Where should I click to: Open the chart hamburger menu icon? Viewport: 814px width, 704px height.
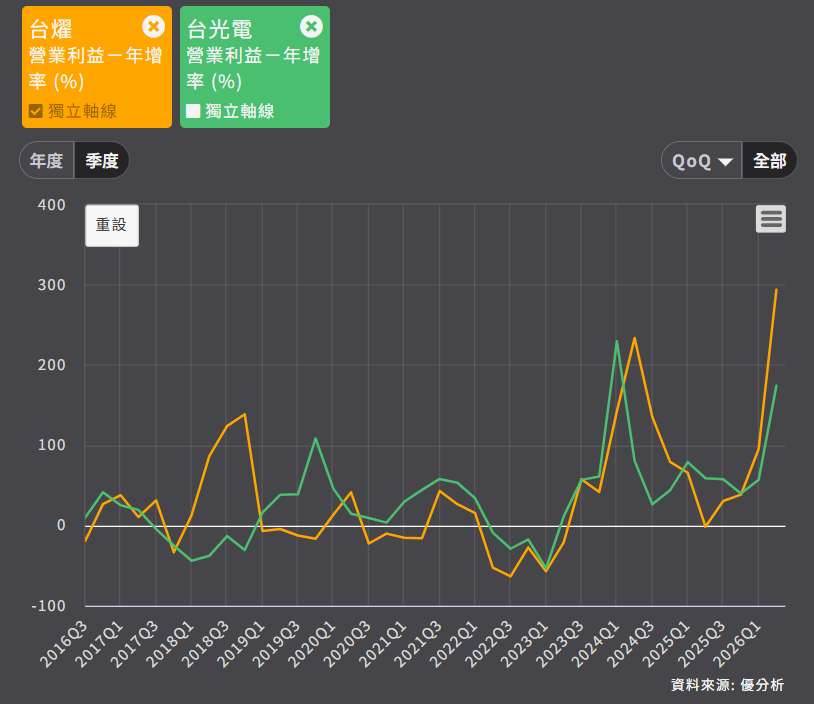(x=771, y=219)
